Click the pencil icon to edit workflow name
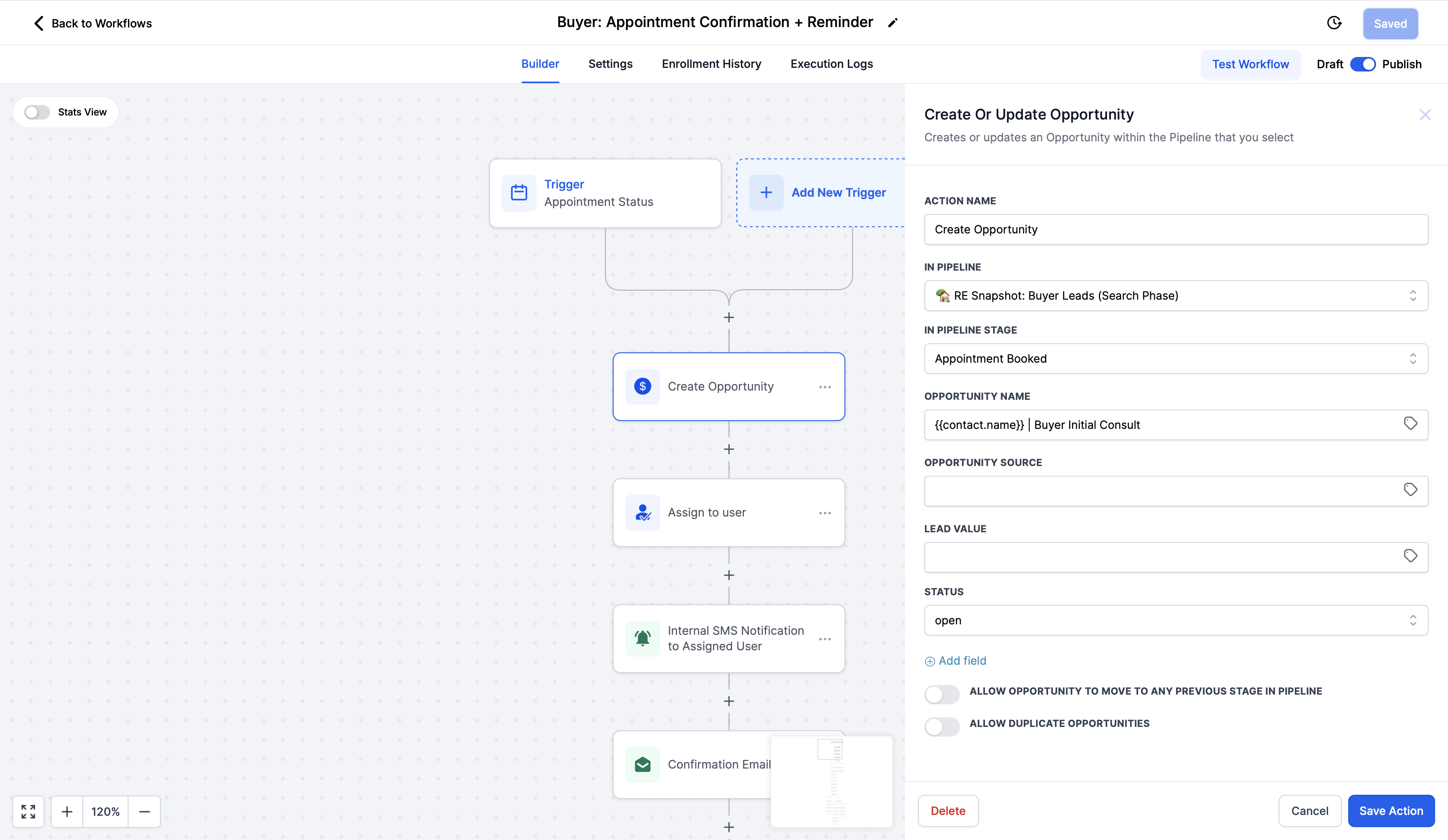The height and width of the screenshot is (840, 1448). pos(892,23)
